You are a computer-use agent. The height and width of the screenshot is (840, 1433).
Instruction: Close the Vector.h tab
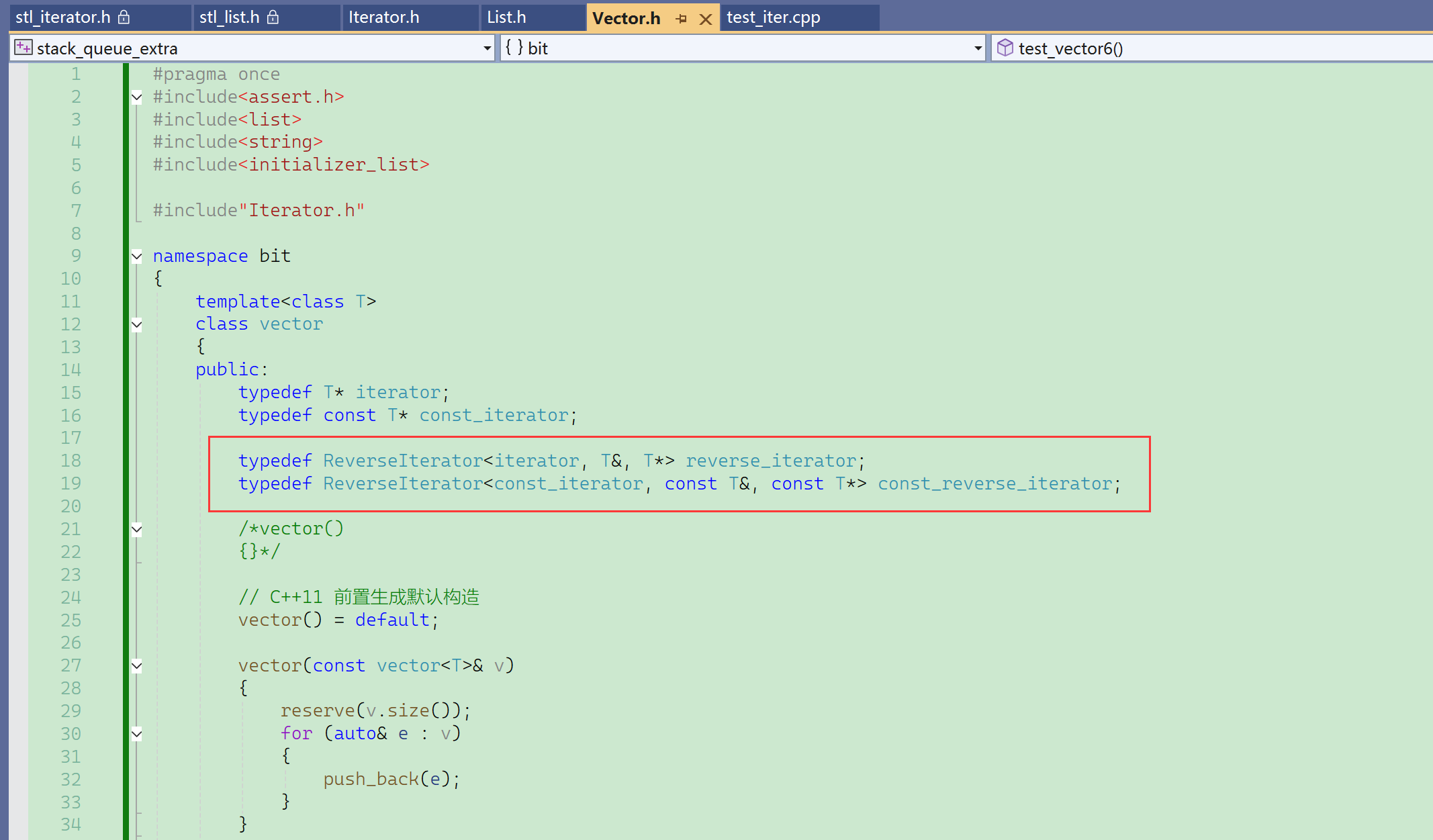[x=705, y=19]
